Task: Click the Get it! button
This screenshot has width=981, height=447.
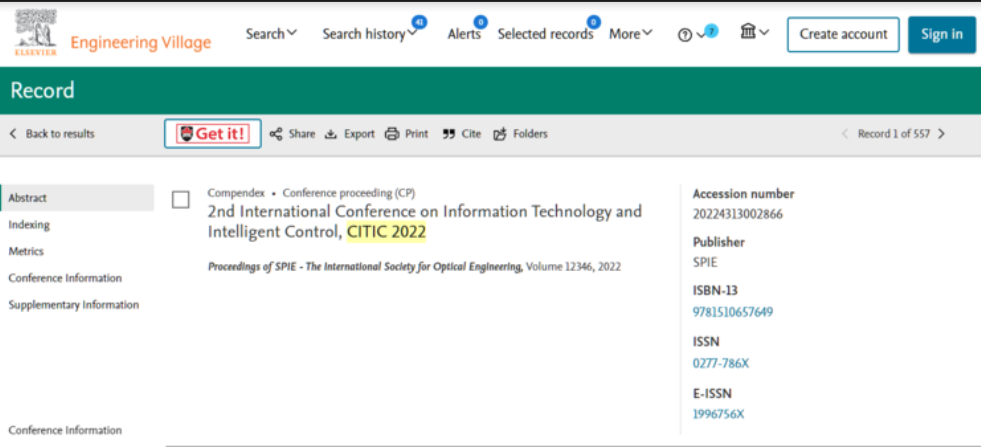Action: click(x=212, y=134)
